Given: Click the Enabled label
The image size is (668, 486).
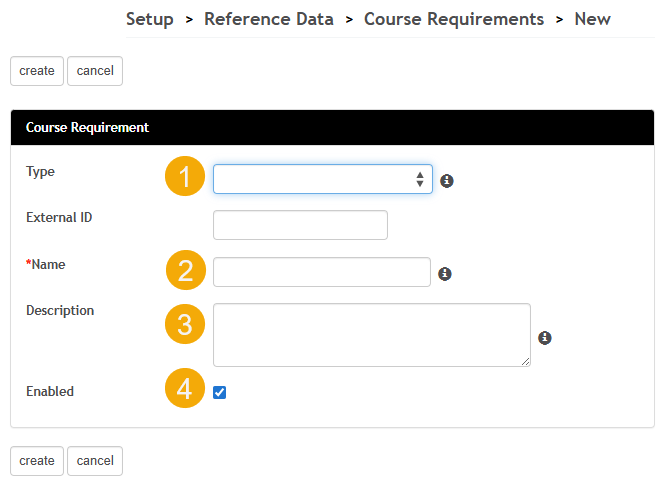Looking at the screenshot, I should (50, 391).
